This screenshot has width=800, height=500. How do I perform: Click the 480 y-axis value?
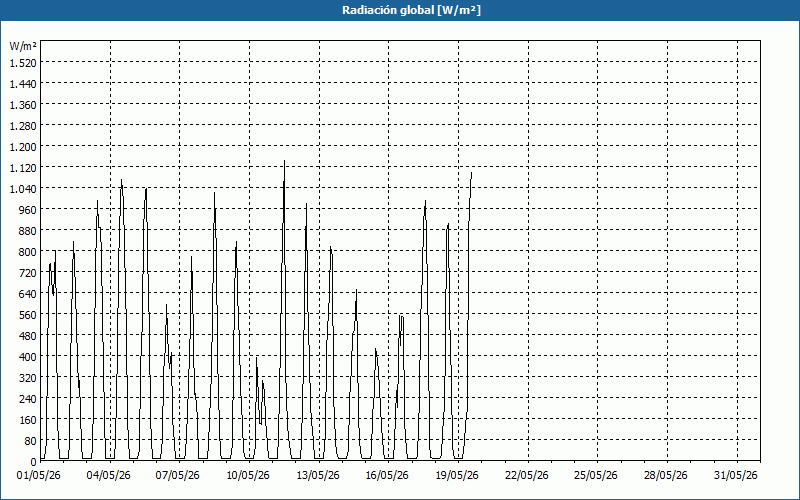[28, 336]
